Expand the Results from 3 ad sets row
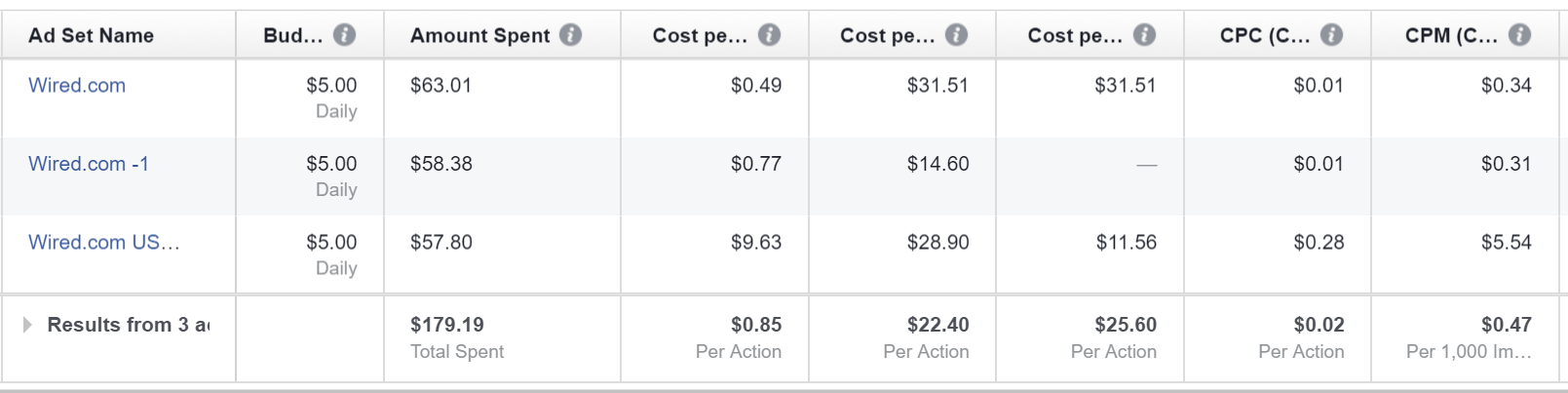Screen dimensions: 1568x393 tap(27, 325)
